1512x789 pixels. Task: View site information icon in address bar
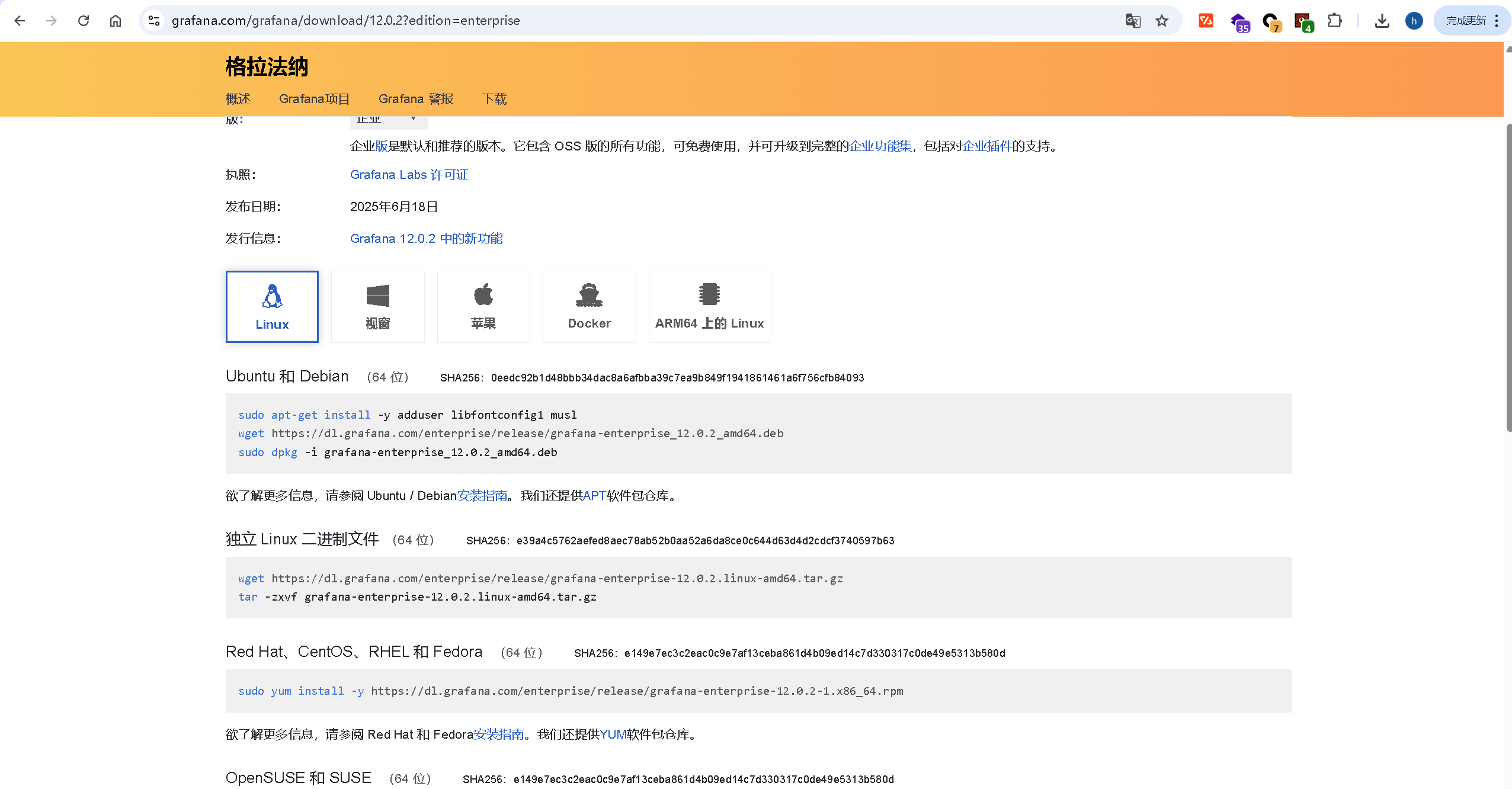click(x=154, y=21)
